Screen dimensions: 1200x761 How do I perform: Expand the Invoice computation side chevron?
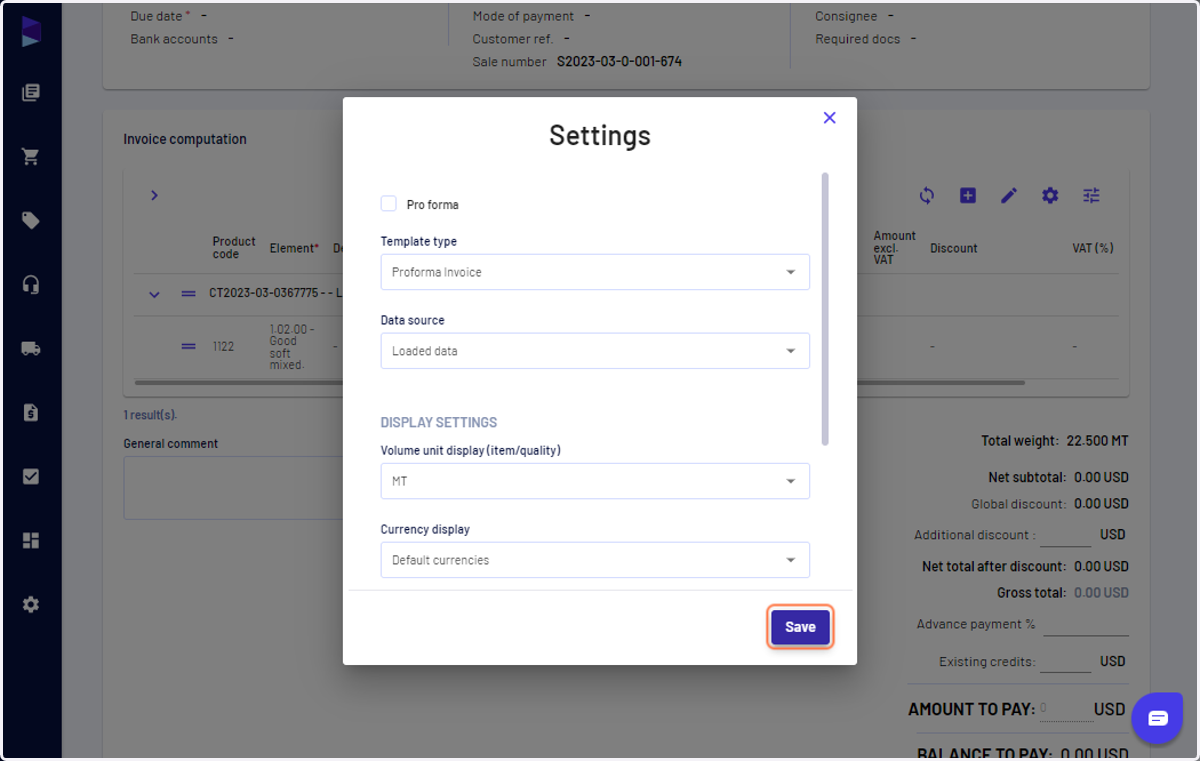click(154, 195)
